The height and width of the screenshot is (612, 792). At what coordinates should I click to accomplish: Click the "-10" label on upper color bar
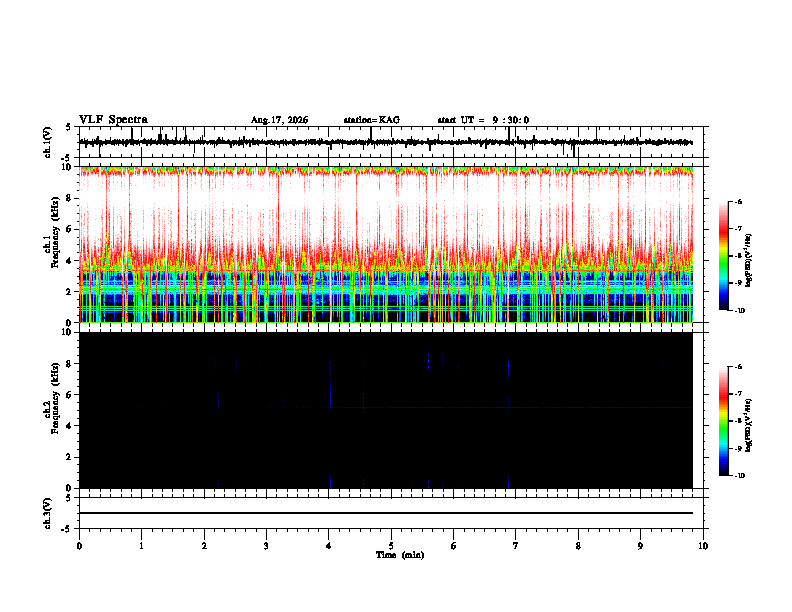click(739, 310)
